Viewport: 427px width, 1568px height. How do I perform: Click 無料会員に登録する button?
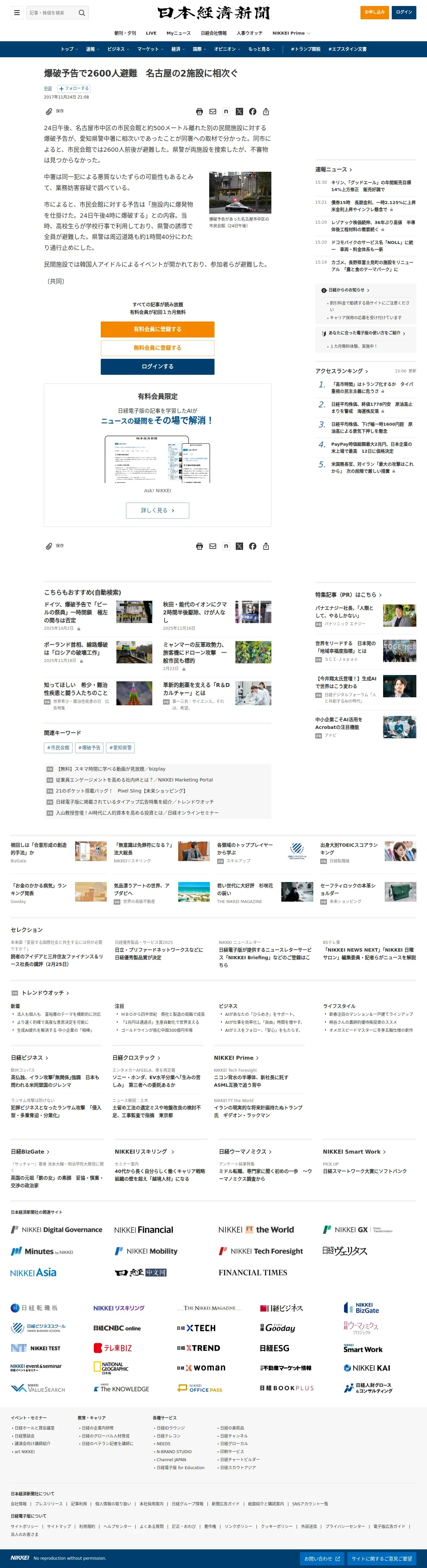pos(158,348)
